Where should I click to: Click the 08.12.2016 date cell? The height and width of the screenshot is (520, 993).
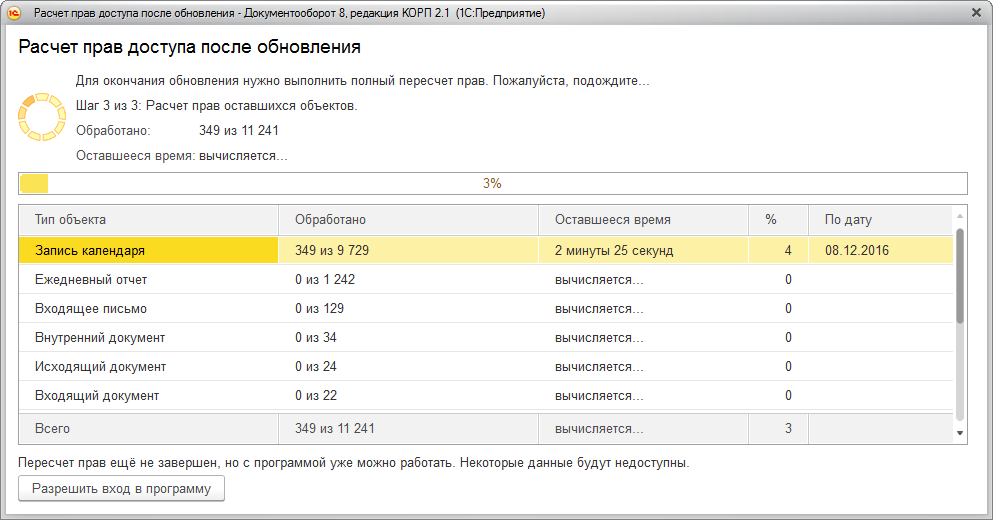857,251
